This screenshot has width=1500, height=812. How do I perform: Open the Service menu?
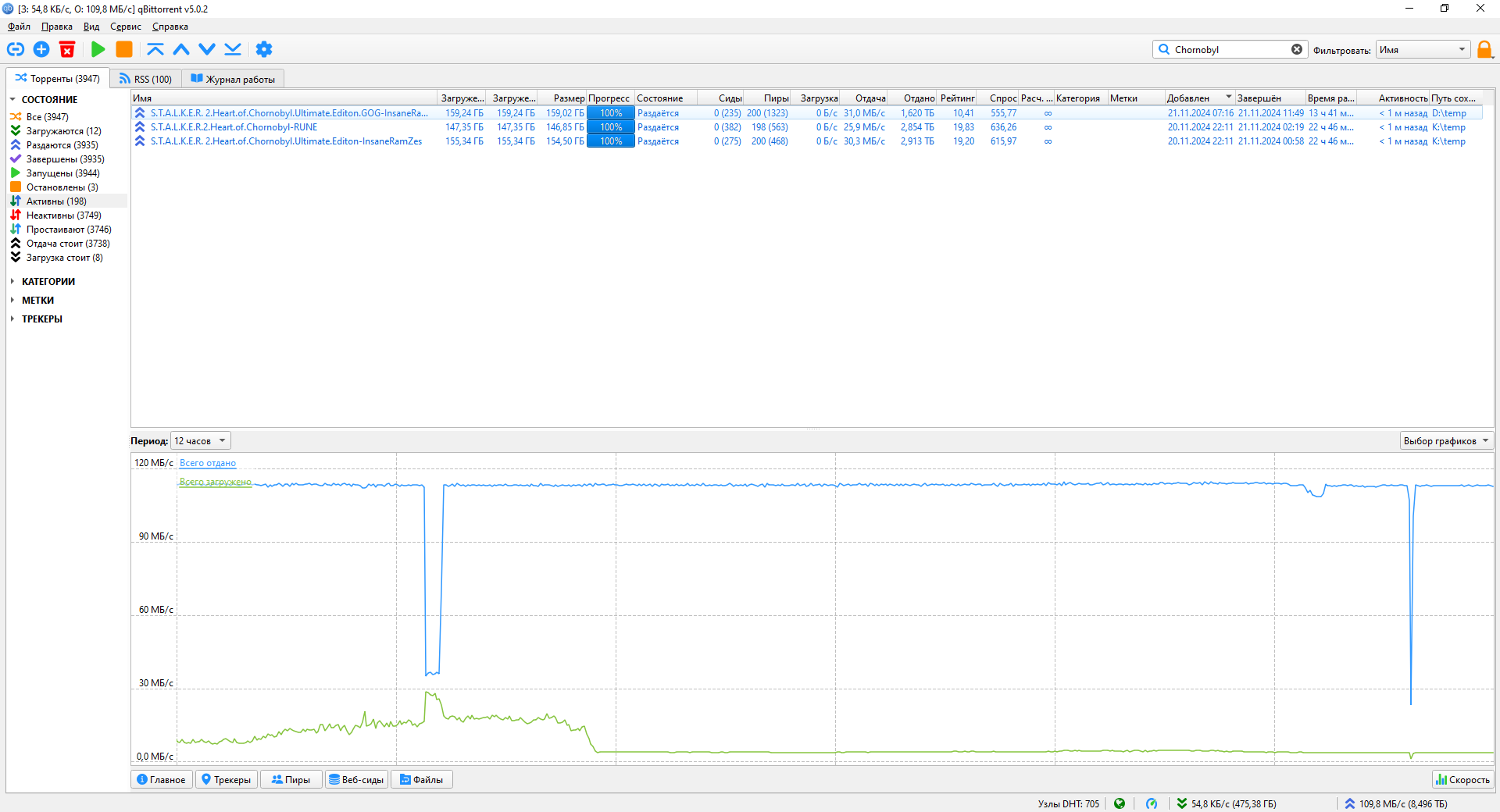[125, 27]
